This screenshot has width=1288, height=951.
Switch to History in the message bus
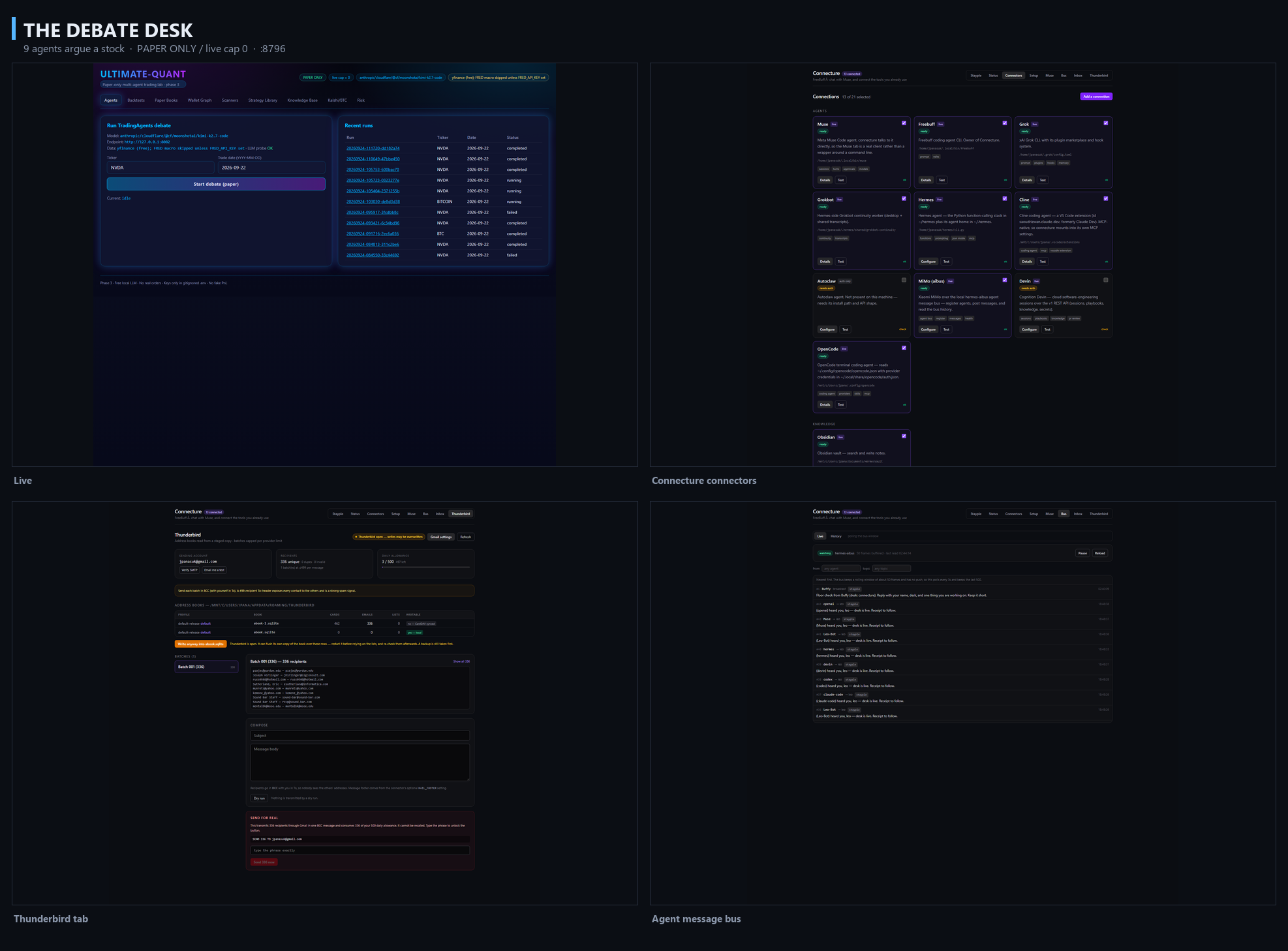836,536
